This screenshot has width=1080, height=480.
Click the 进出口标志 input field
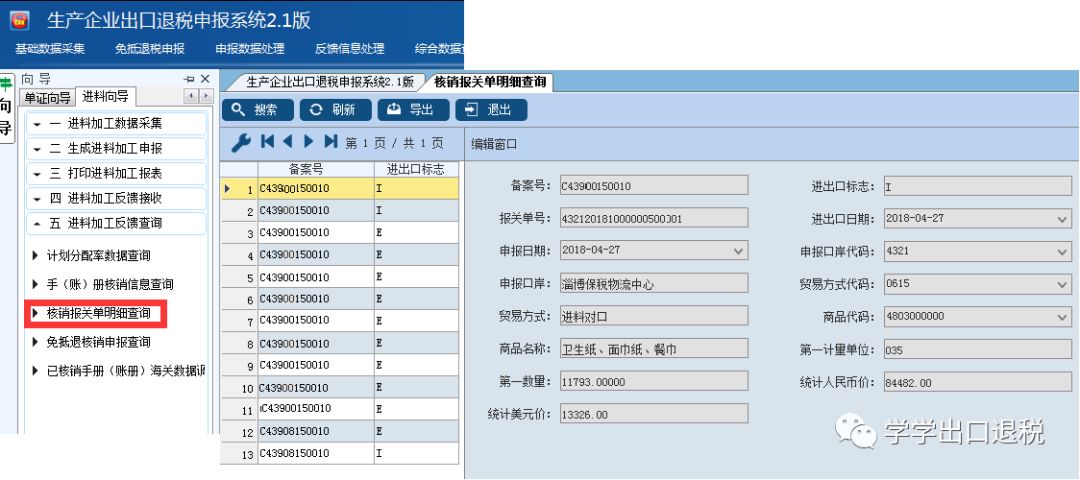click(977, 187)
